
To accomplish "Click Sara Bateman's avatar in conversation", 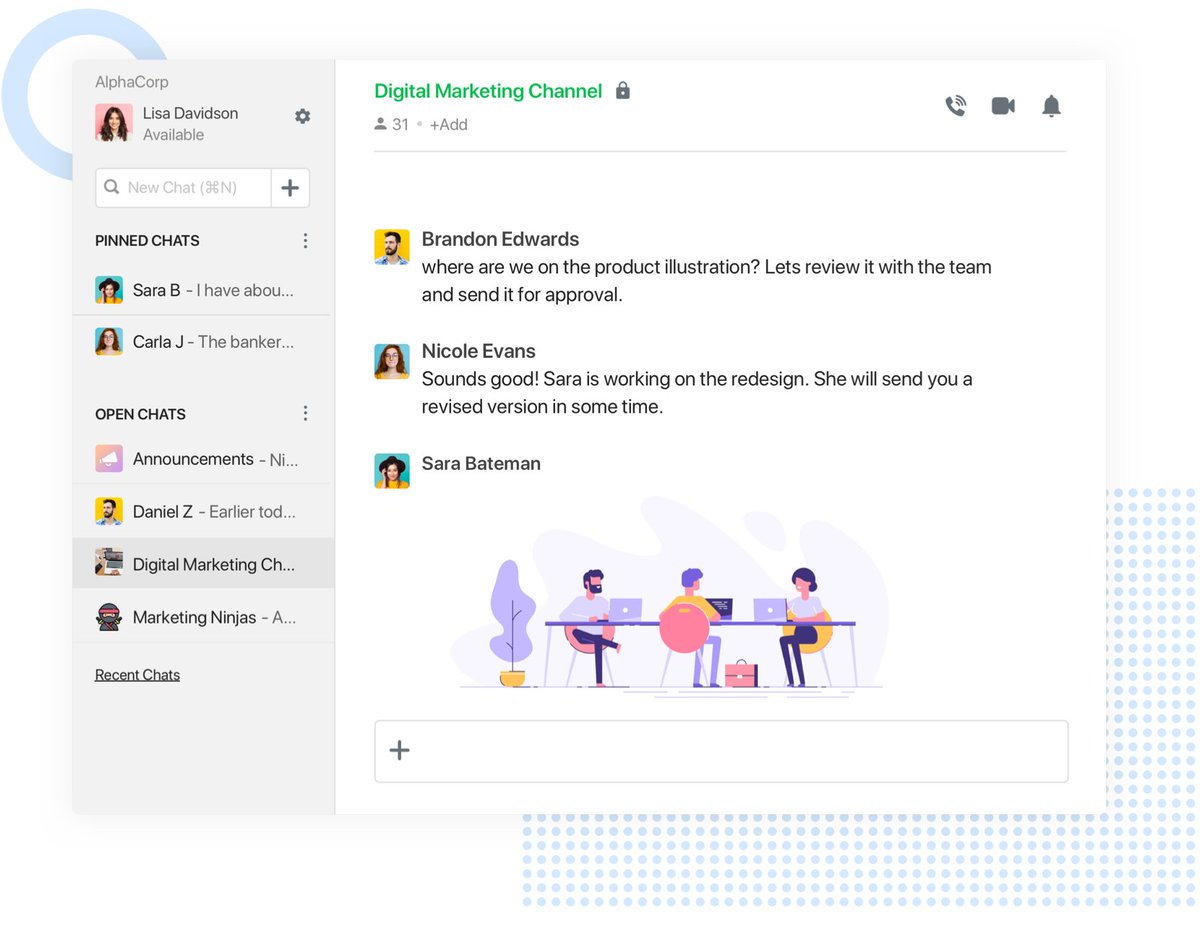I will tap(392, 471).
